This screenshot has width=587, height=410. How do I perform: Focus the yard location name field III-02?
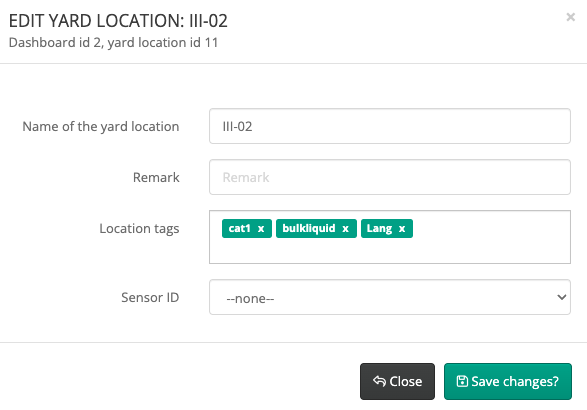[390, 126]
